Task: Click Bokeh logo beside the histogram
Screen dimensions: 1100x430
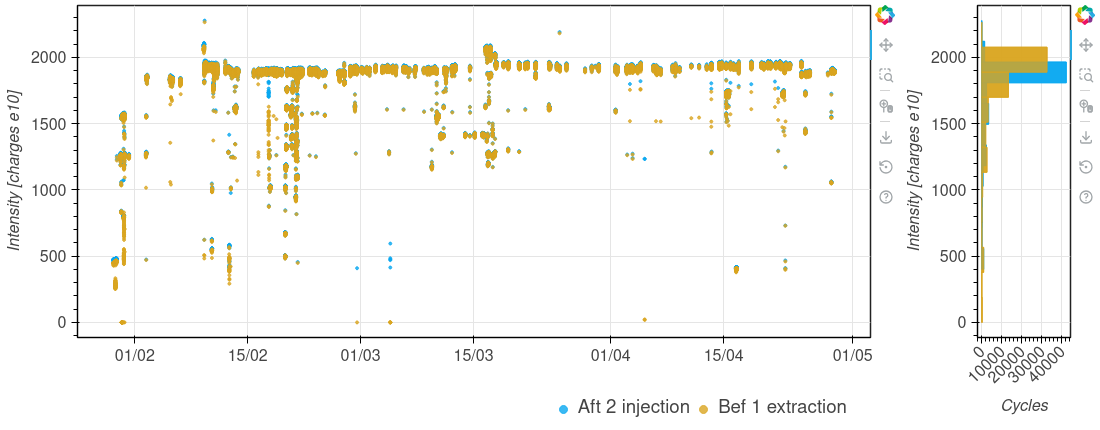Action: coord(1085,15)
